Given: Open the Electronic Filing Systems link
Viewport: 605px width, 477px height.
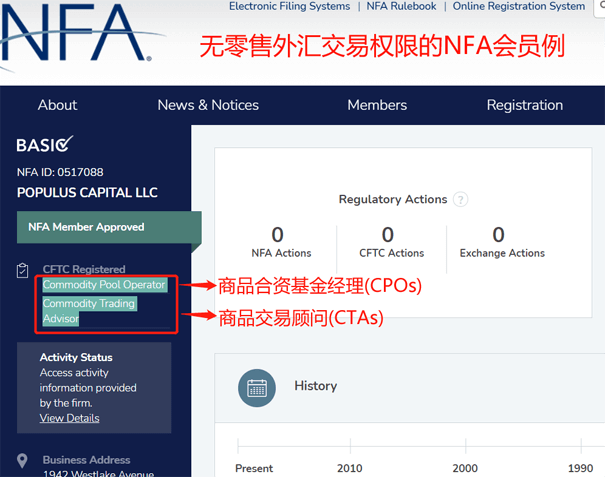Looking at the screenshot, I should tap(289, 6).
